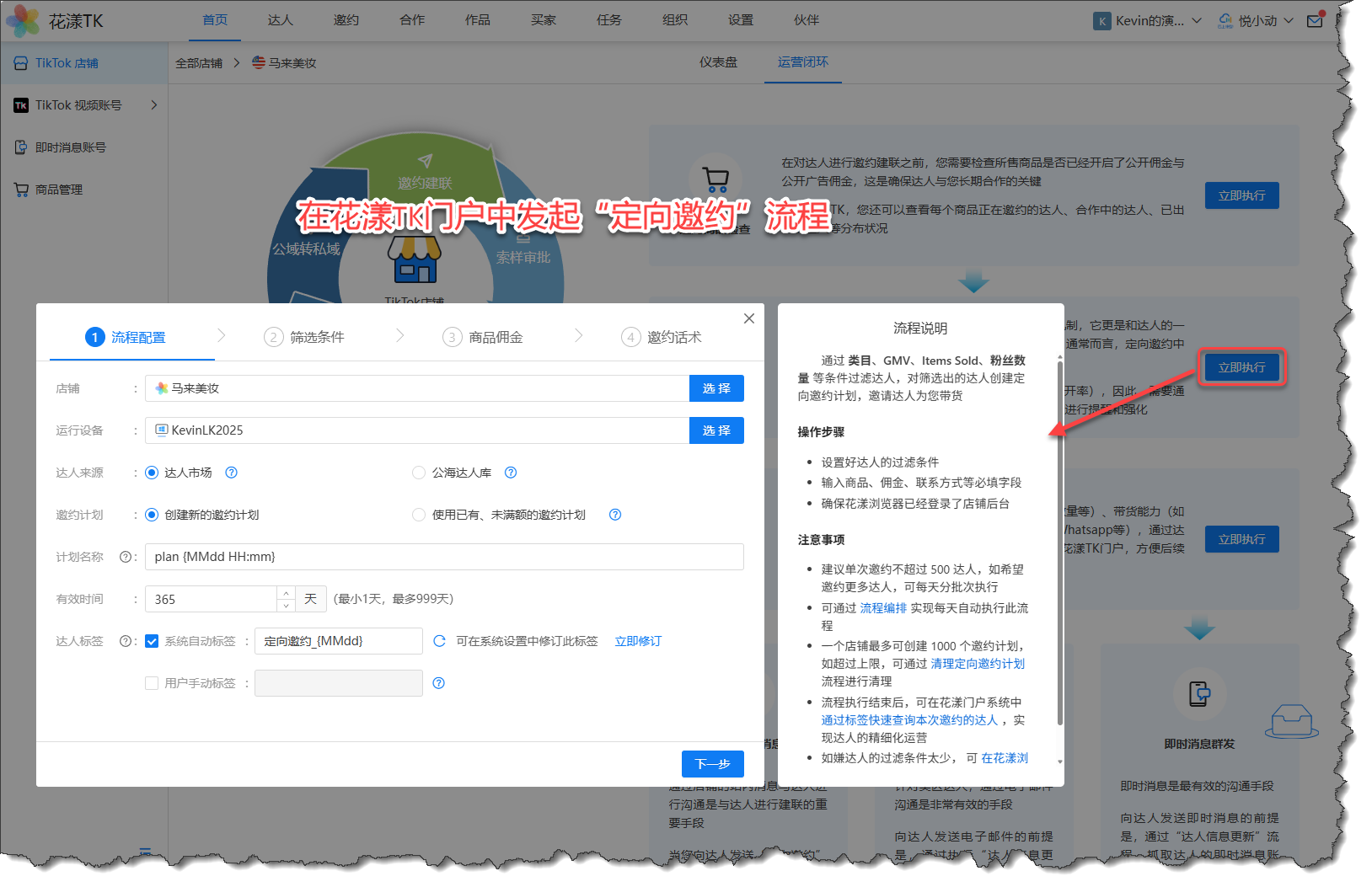Switch to the 仪表盘 tab
This screenshot has height=887, width=1372.
pyautogui.click(x=718, y=62)
